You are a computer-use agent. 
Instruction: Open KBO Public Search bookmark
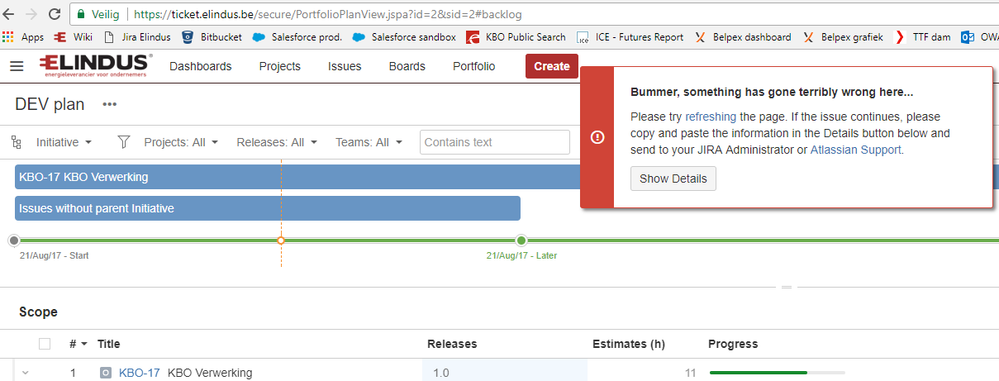[x=516, y=37]
